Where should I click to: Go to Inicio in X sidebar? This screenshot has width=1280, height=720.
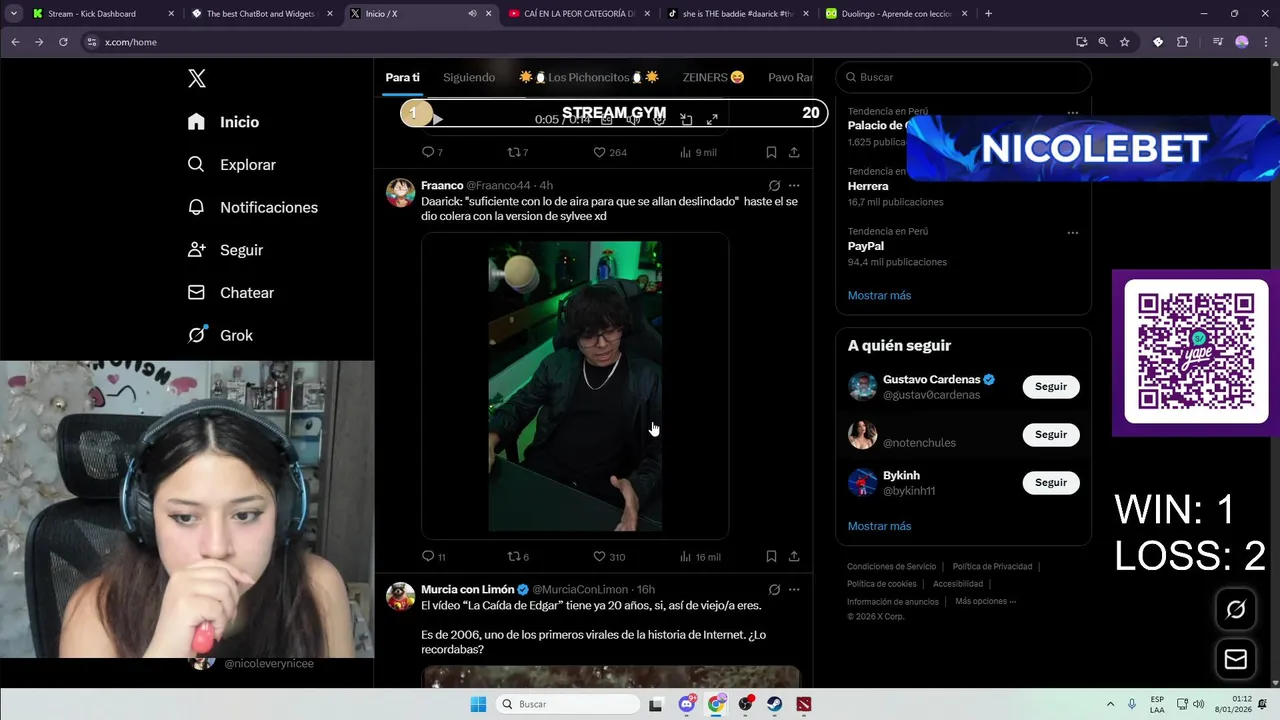[224, 122]
